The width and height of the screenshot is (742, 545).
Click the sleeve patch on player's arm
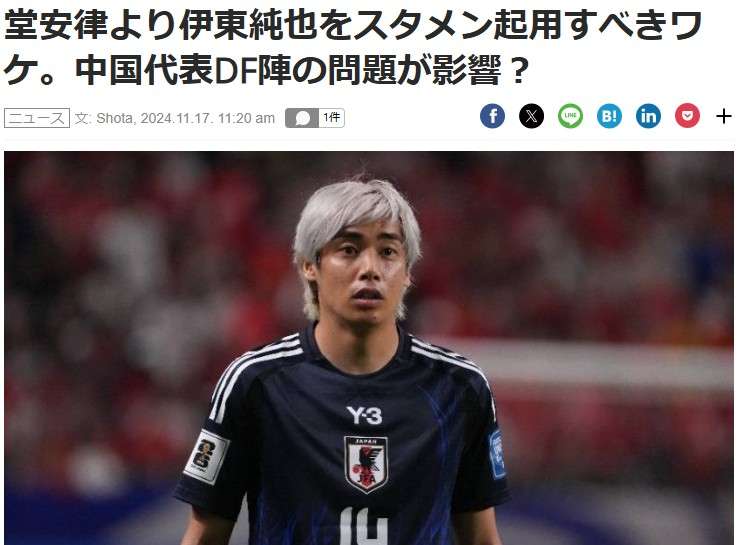point(206,456)
